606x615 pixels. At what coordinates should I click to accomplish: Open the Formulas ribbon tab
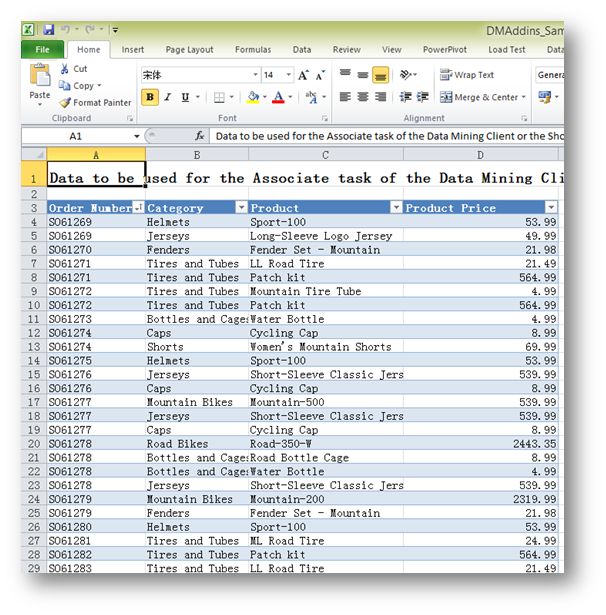(x=253, y=49)
